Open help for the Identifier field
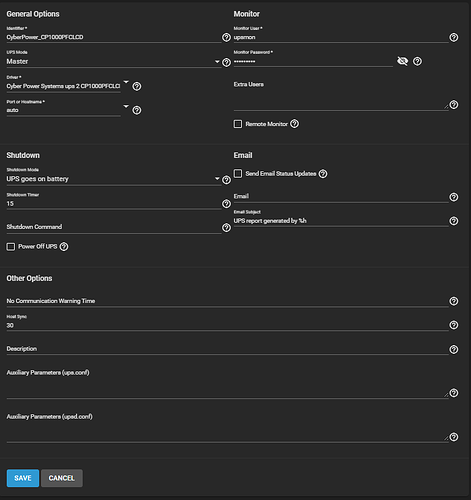Image resolution: width=471 pixels, height=500 pixels. 226,37
